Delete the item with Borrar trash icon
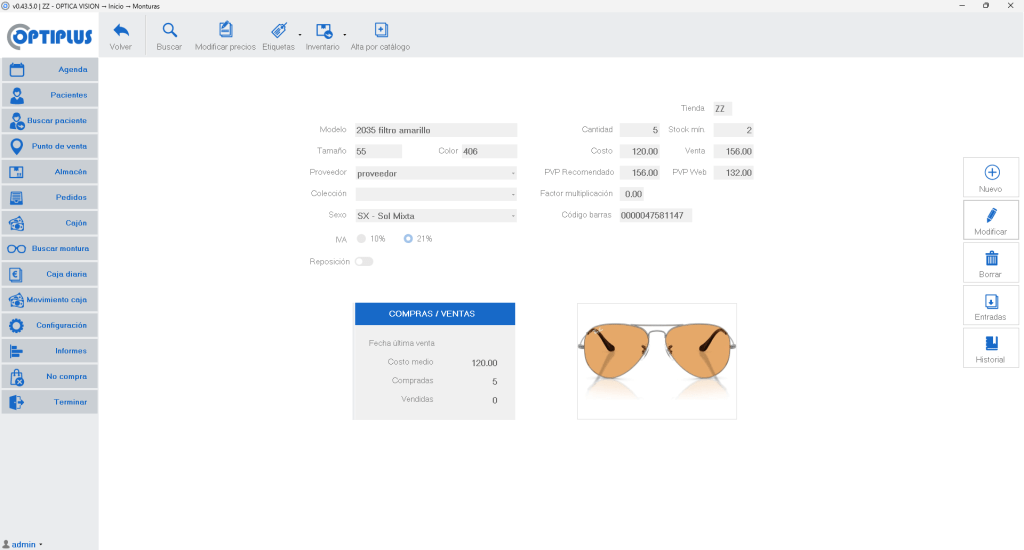 [x=991, y=258]
